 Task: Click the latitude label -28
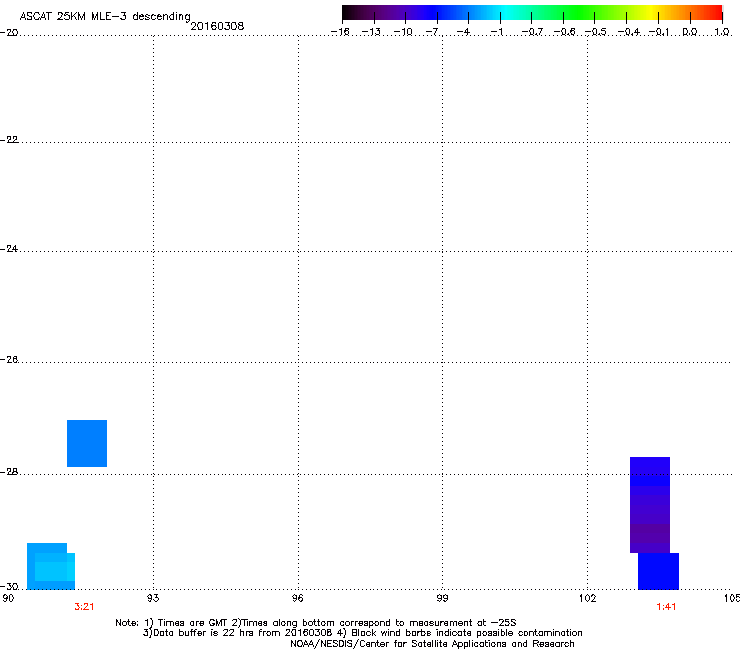pyautogui.click(x=9, y=472)
